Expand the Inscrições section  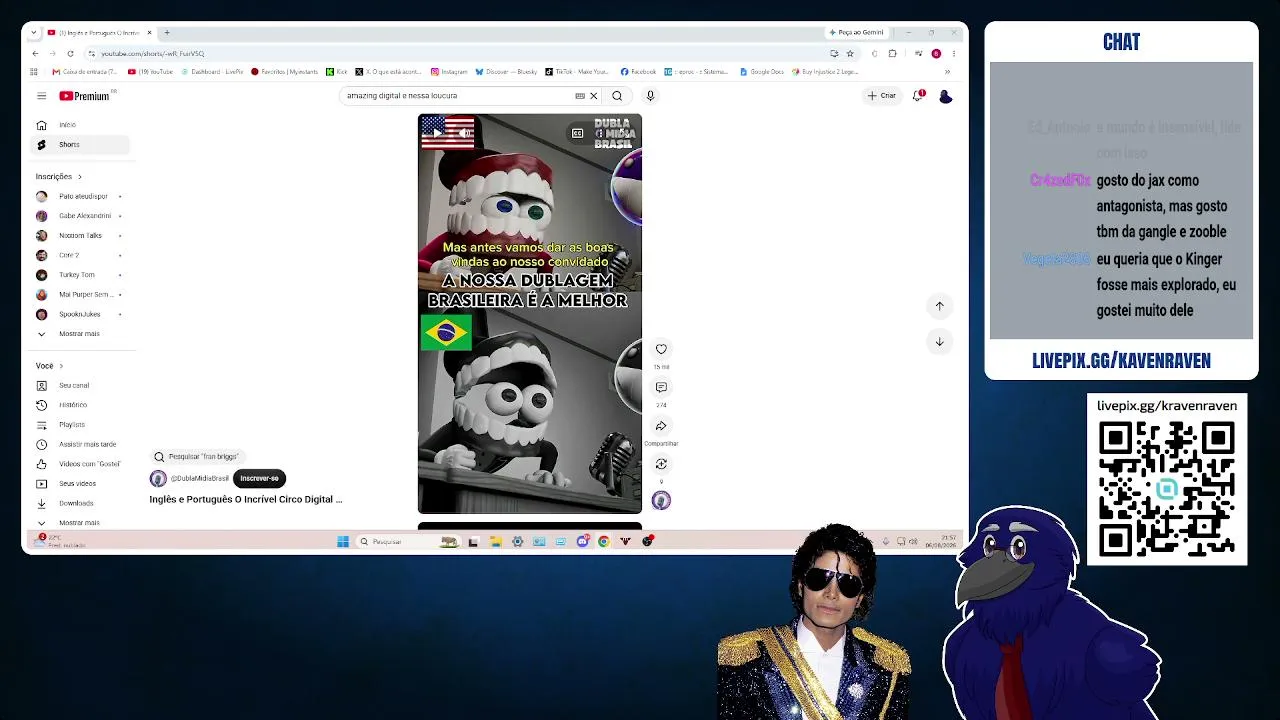(x=59, y=177)
